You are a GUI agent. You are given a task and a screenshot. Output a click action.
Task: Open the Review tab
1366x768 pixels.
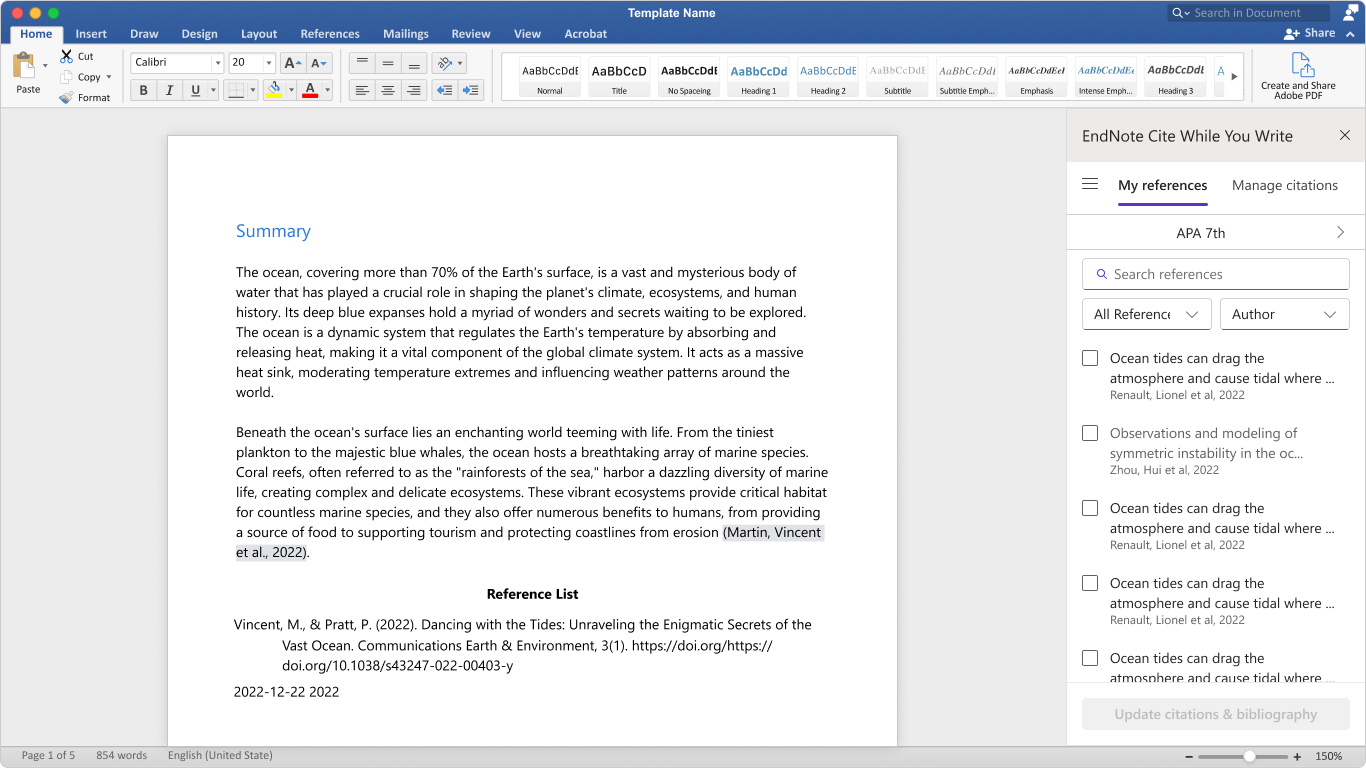point(471,34)
